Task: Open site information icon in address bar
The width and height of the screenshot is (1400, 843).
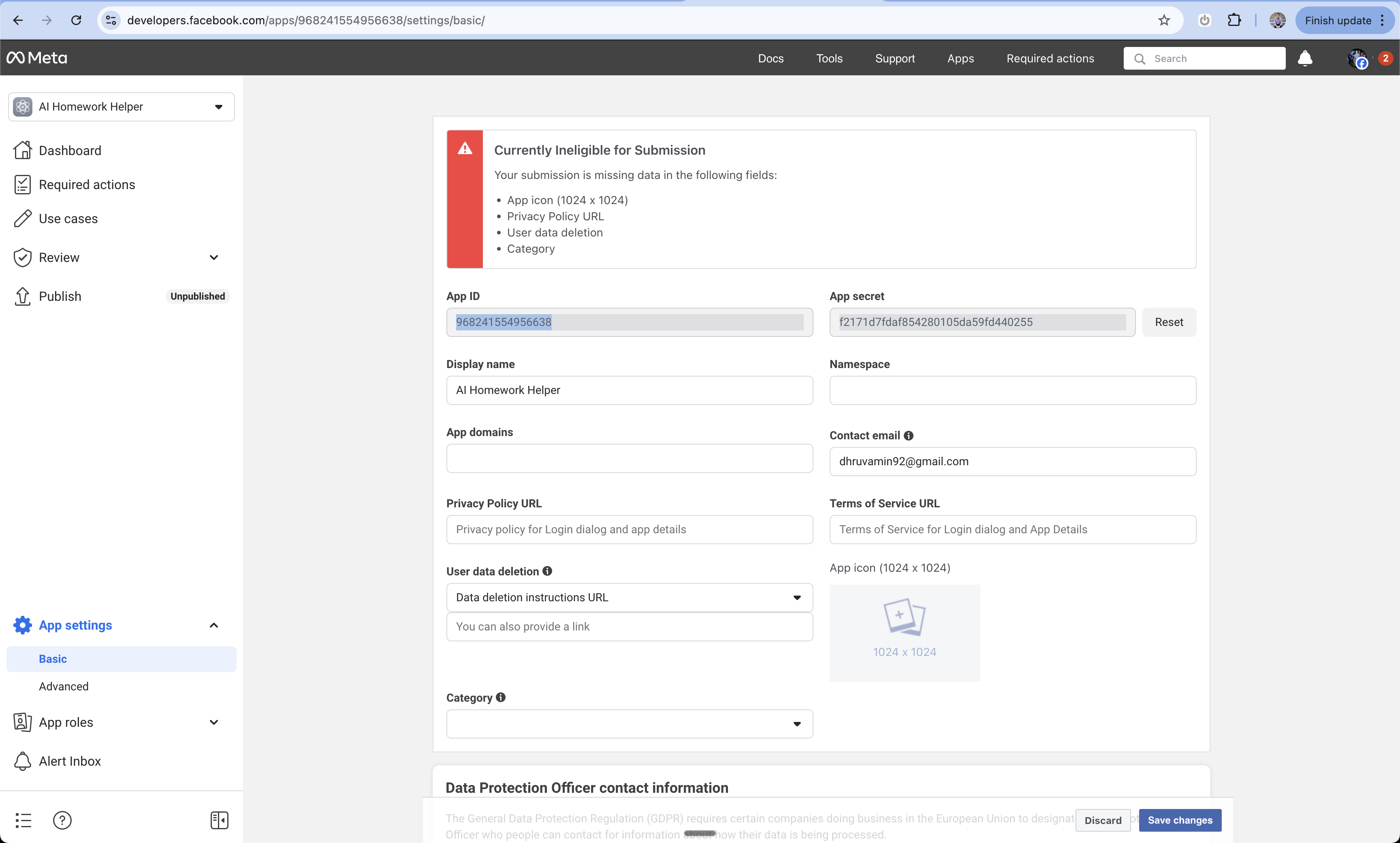Action: pyautogui.click(x=111, y=21)
